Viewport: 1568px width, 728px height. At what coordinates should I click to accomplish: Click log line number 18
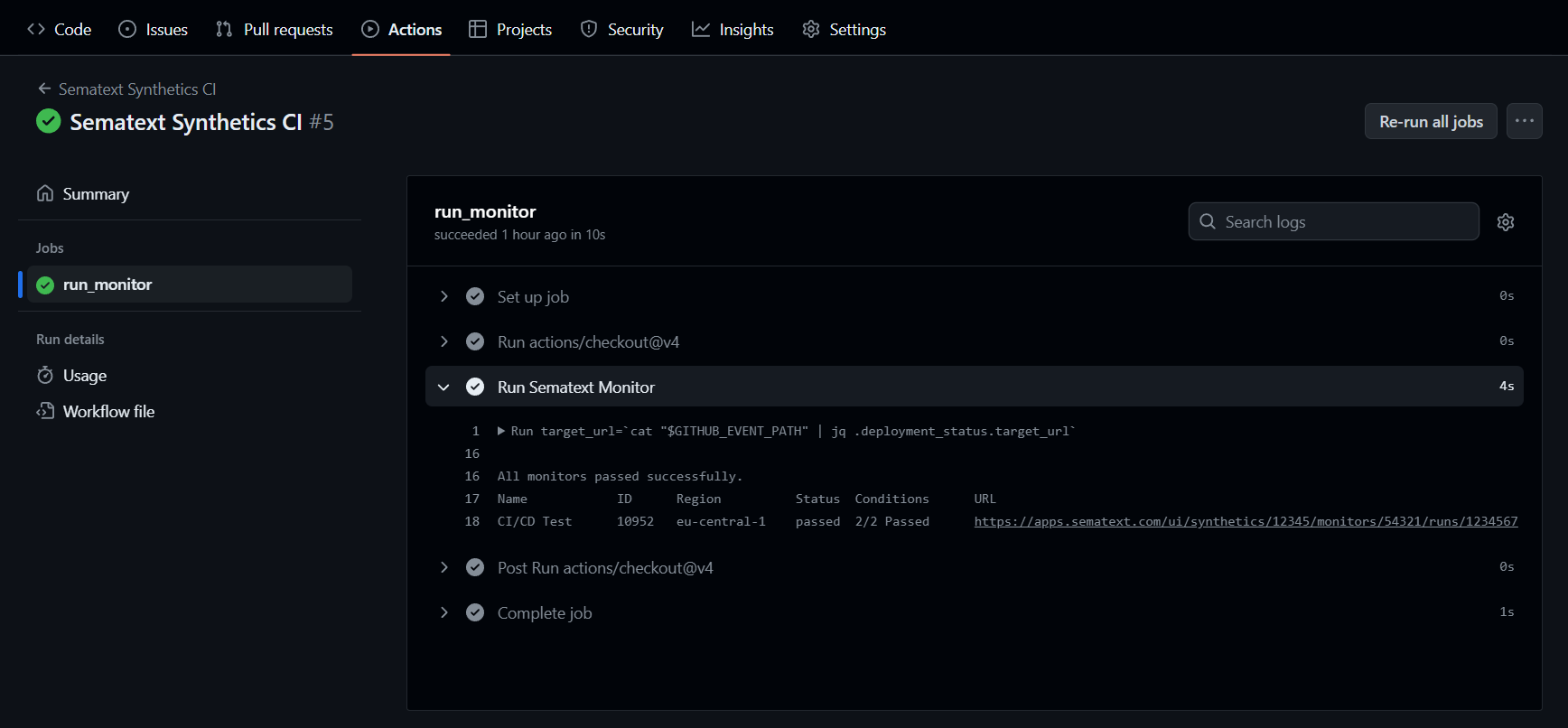click(x=471, y=521)
